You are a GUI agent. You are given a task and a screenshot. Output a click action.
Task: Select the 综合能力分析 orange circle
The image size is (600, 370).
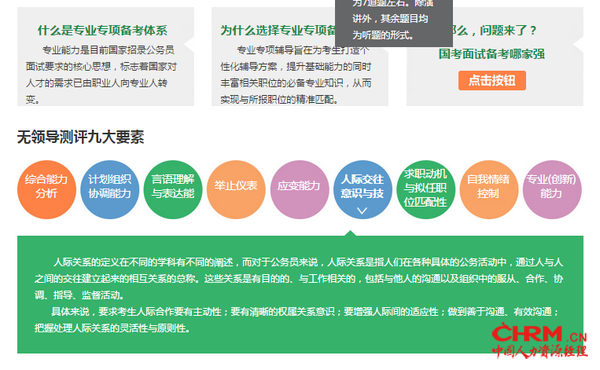47,189
